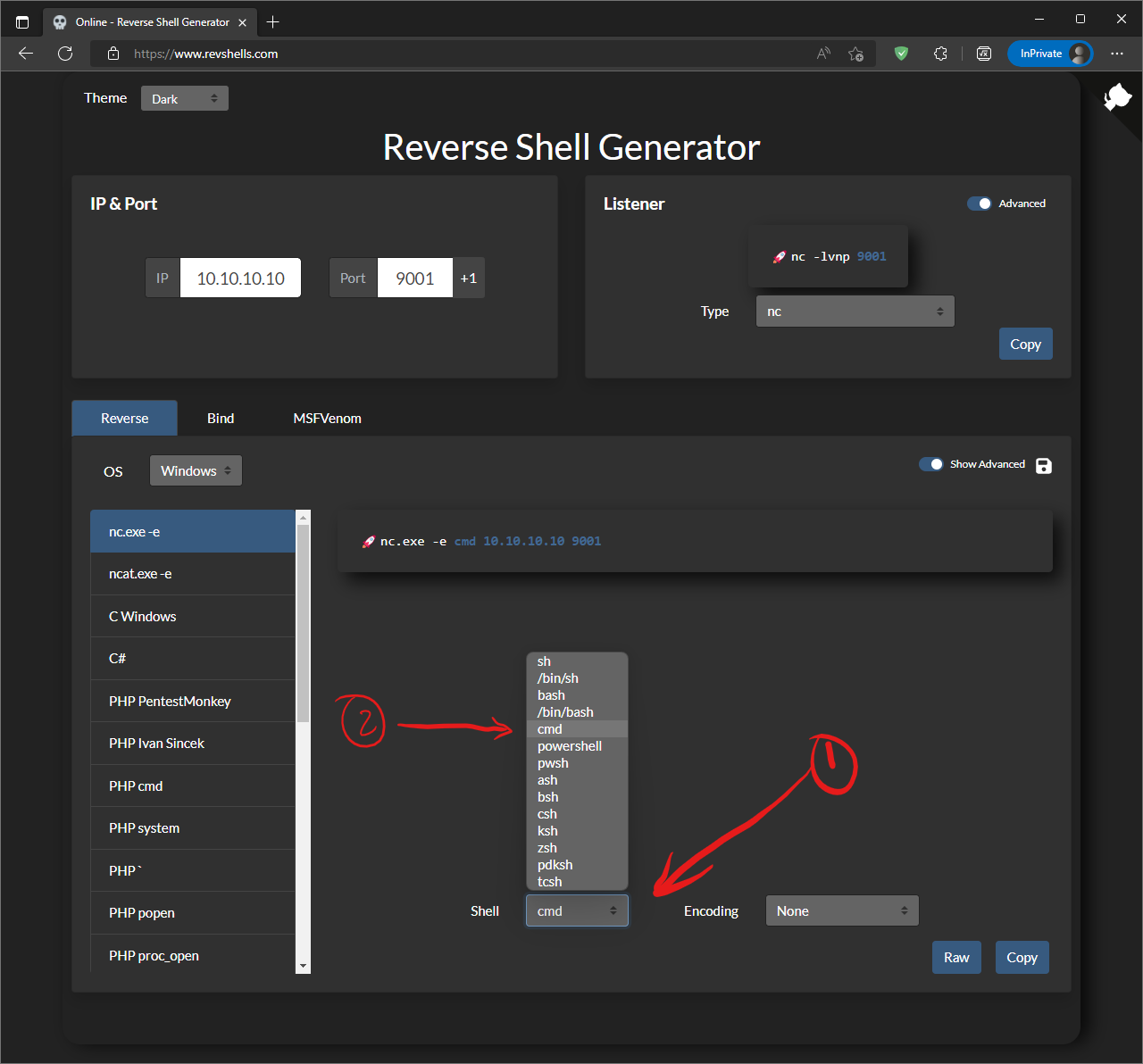
Task: Choose tcsh from the shell list
Action: pos(577,882)
